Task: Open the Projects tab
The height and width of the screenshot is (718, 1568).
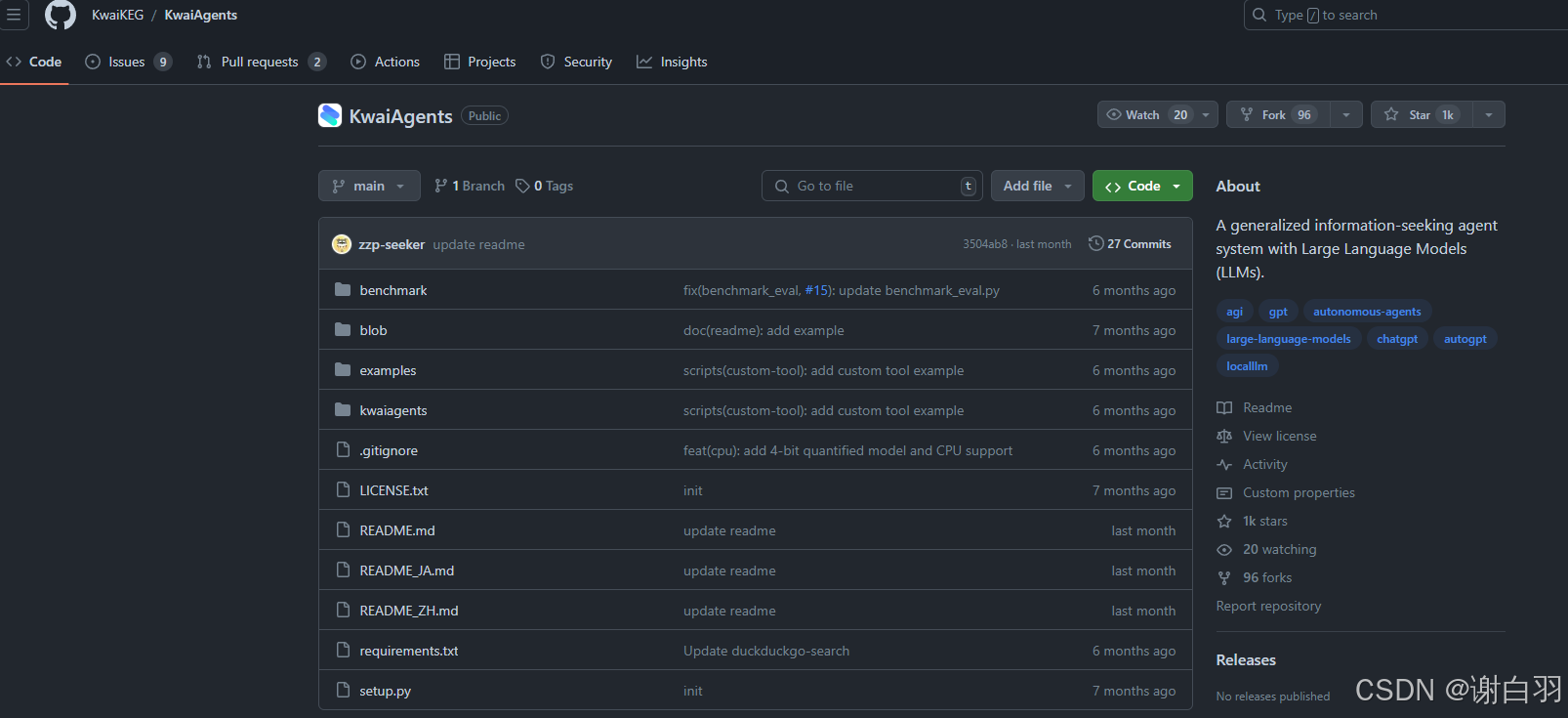Action: click(x=479, y=62)
